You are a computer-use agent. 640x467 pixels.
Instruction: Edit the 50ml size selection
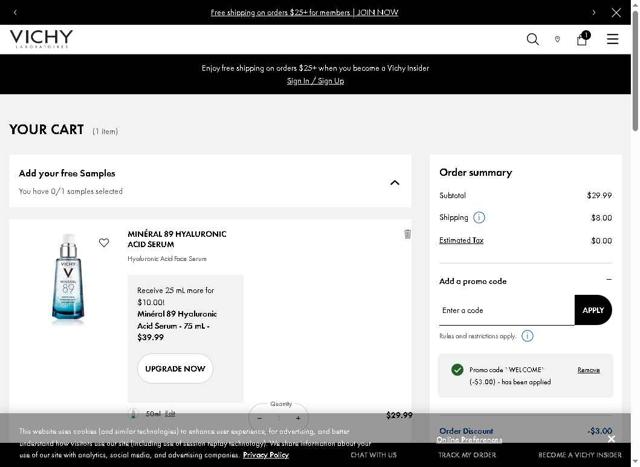pos(170,414)
